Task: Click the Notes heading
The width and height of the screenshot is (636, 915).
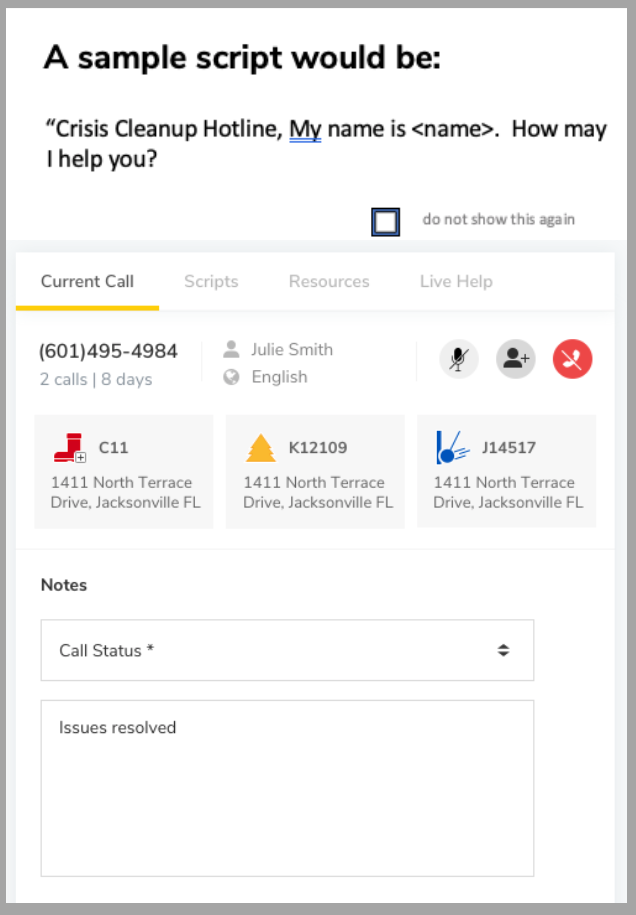Action: [64, 585]
